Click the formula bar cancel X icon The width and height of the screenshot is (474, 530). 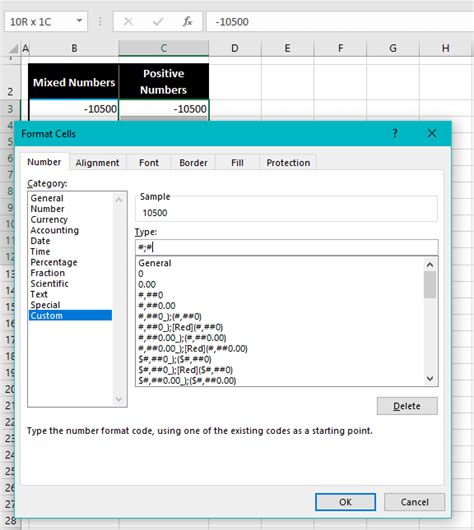[x=128, y=22]
